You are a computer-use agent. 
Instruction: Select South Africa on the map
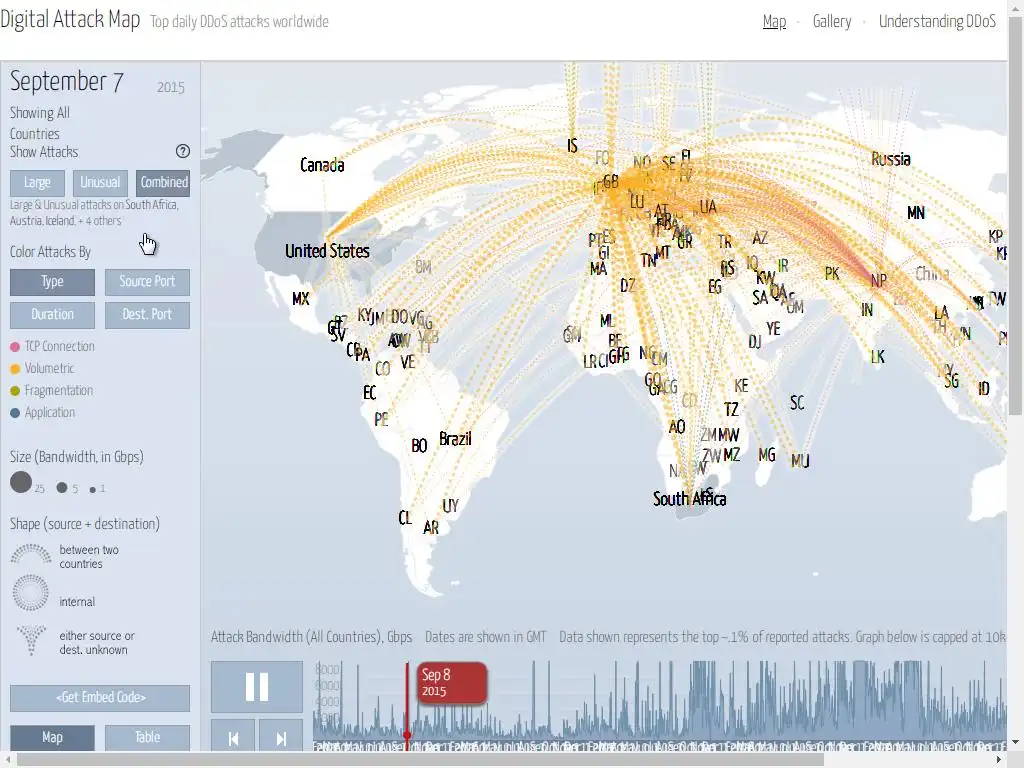coord(690,499)
